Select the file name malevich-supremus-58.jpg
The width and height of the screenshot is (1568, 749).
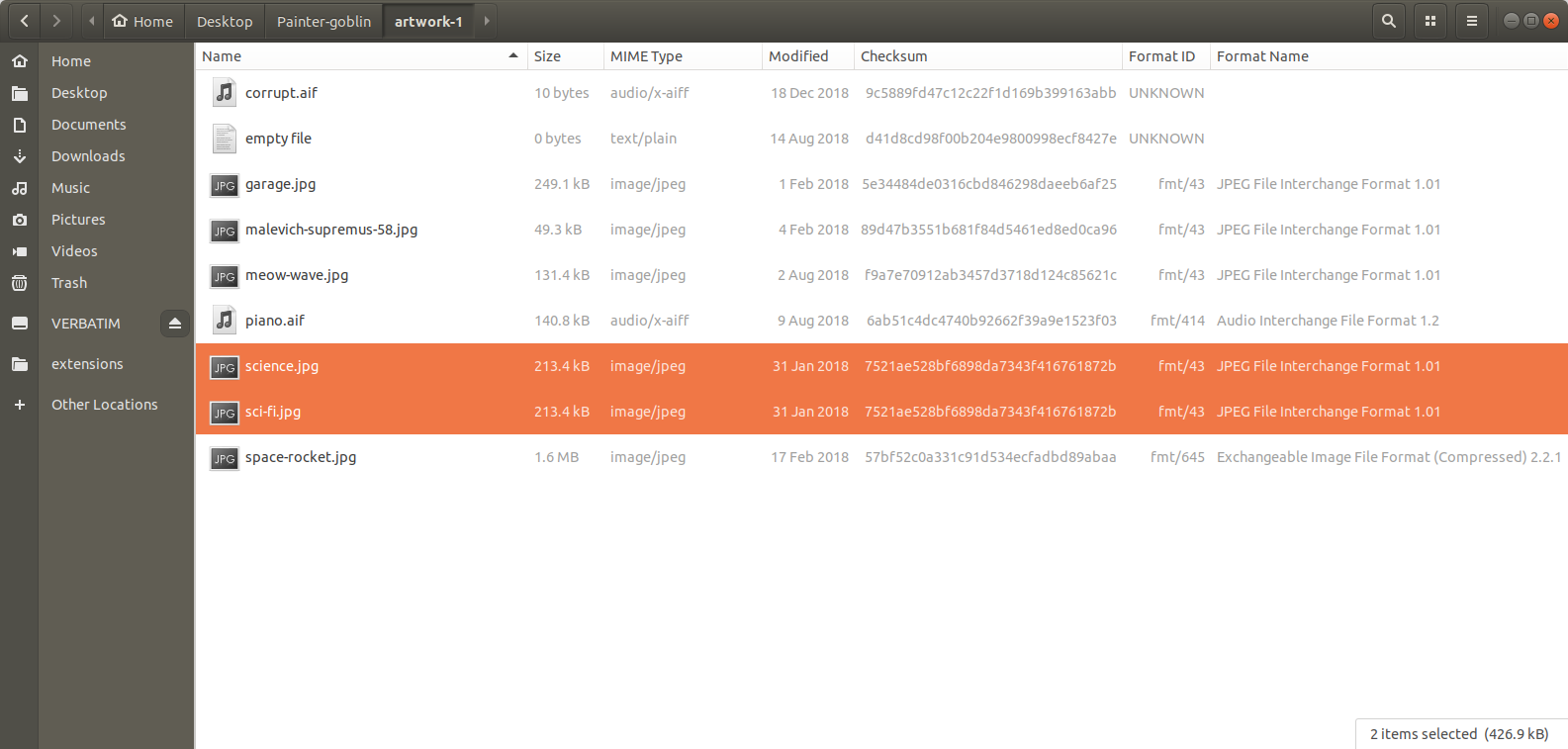331,230
